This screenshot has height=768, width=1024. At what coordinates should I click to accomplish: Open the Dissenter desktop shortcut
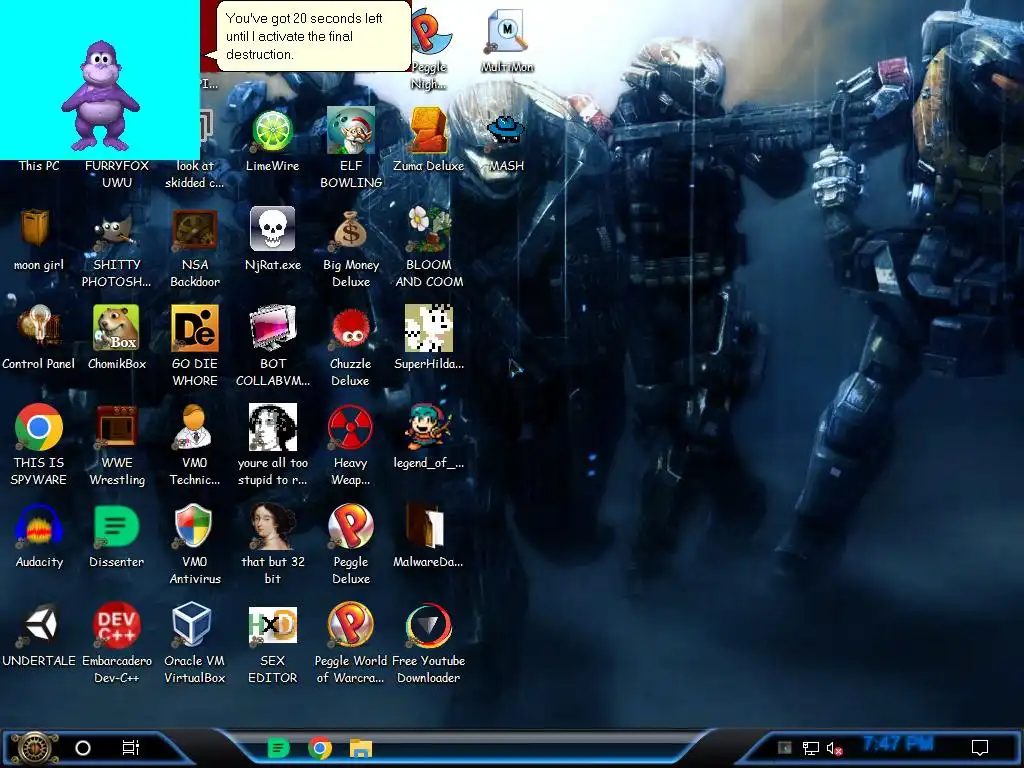pyautogui.click(x=116, y=527)
